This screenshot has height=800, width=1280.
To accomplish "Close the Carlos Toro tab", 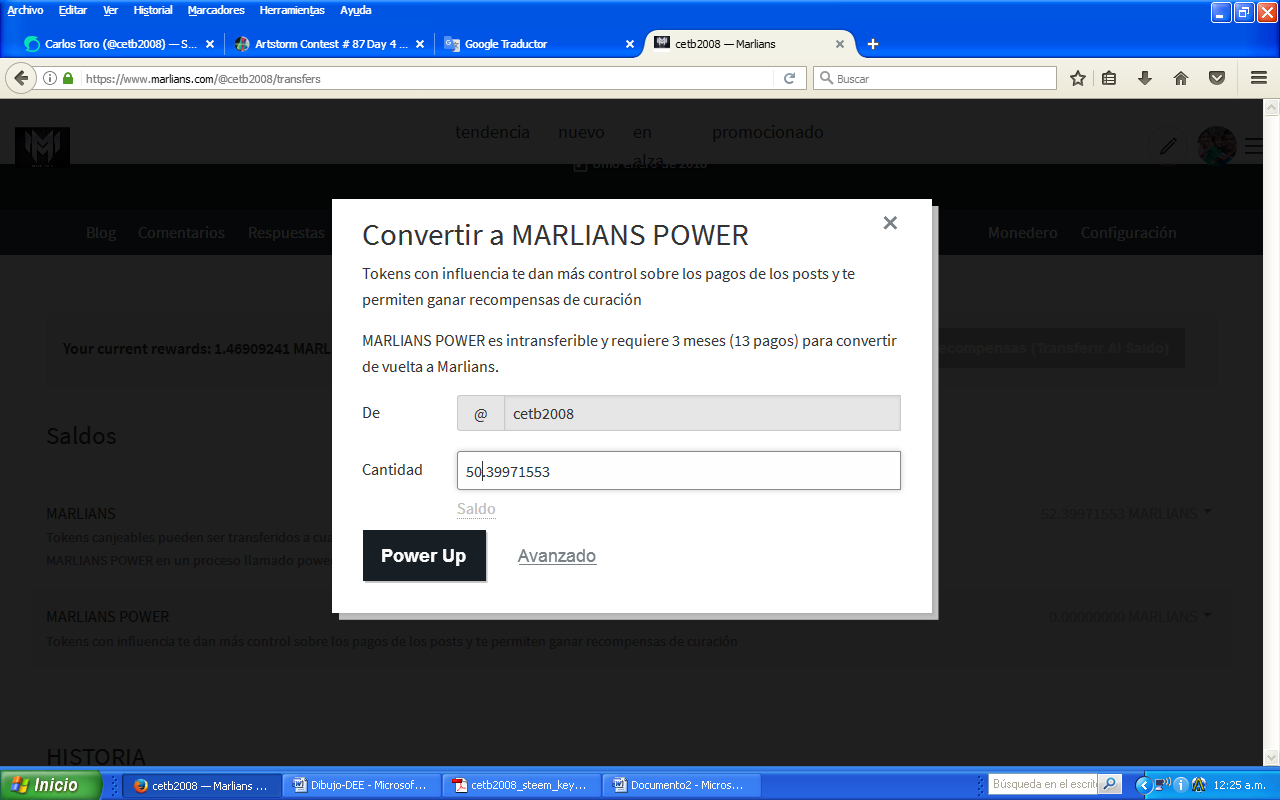I will pyautogui.click(x=210, y=44).
